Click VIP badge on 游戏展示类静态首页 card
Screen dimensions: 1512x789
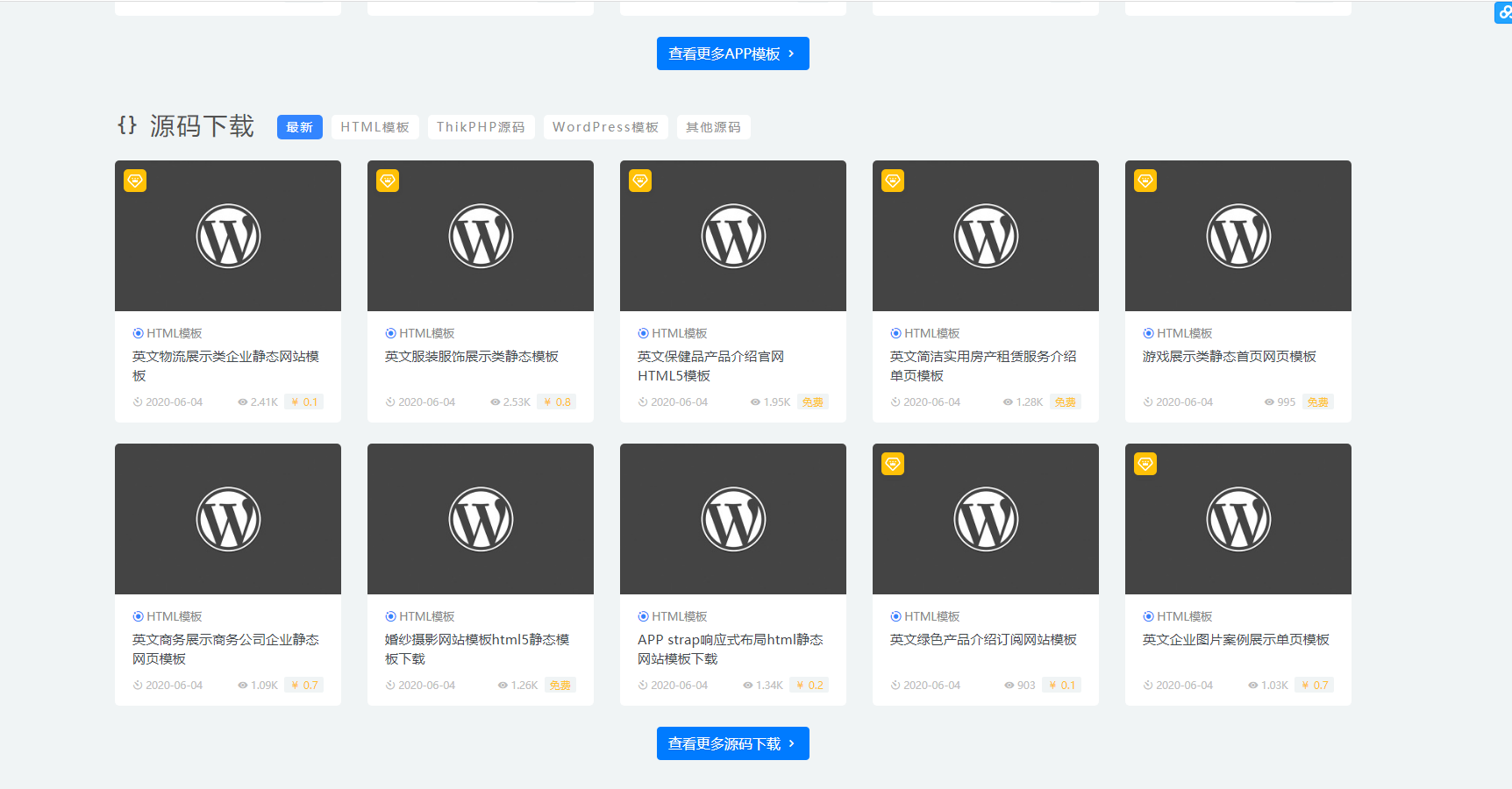1145,181
